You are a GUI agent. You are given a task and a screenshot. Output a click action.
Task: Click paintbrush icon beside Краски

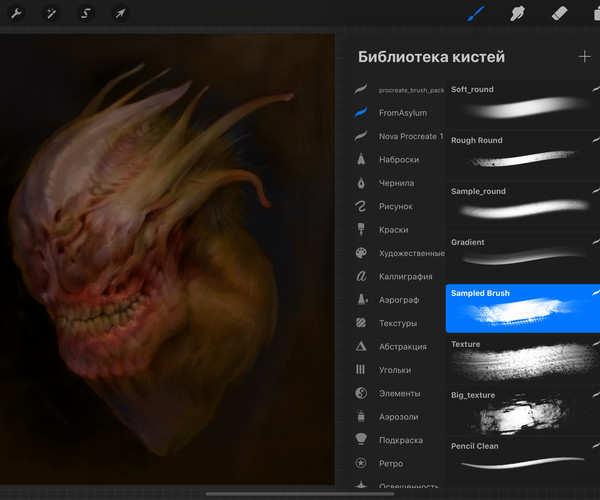[361, 230]
